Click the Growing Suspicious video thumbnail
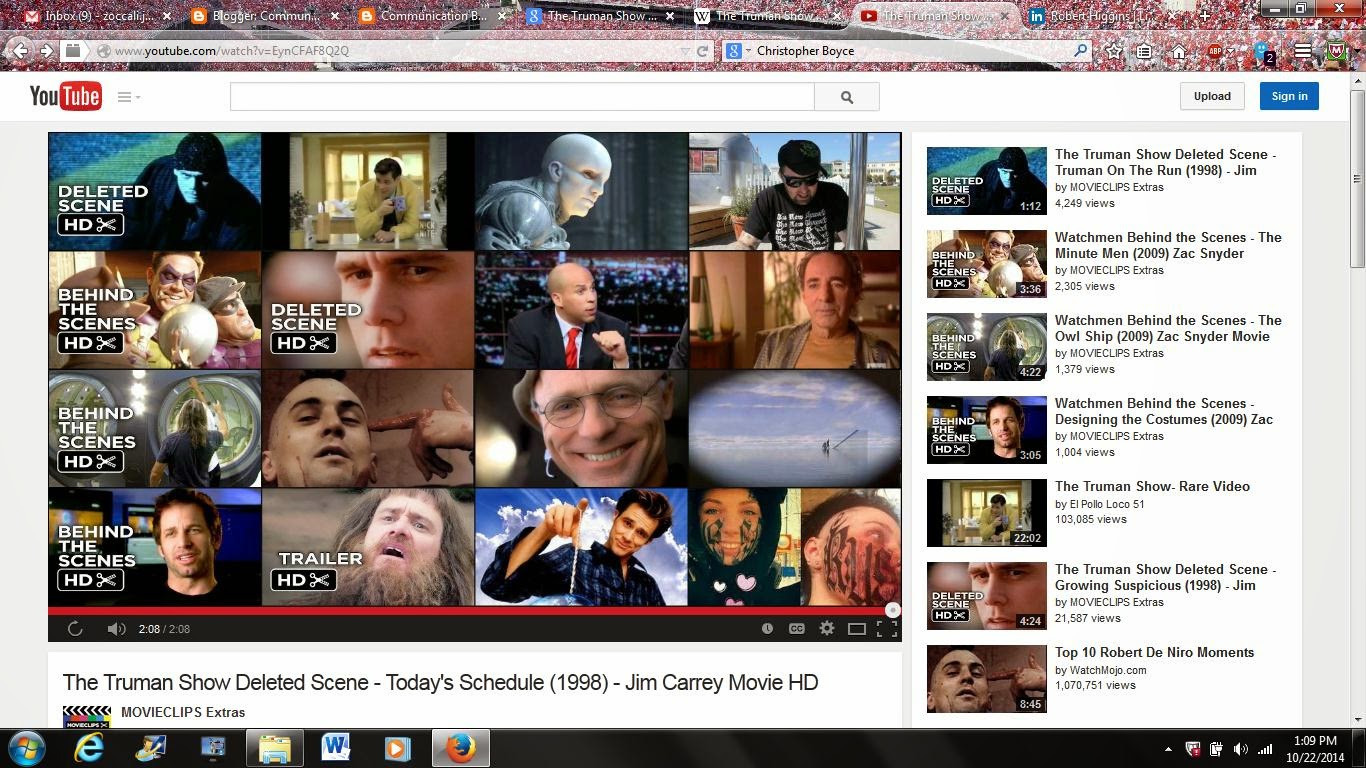The height and width of the screenshot is (768, 1366). (x=986, y=596)
